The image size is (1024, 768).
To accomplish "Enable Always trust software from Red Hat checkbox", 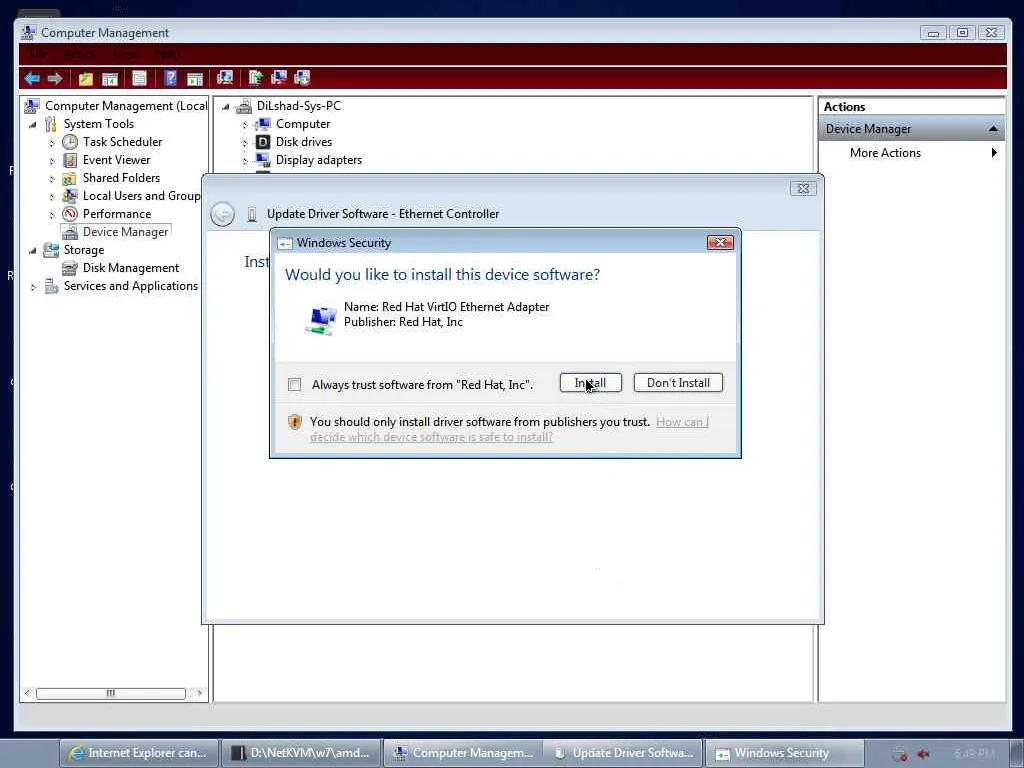I will pos(295,385).
